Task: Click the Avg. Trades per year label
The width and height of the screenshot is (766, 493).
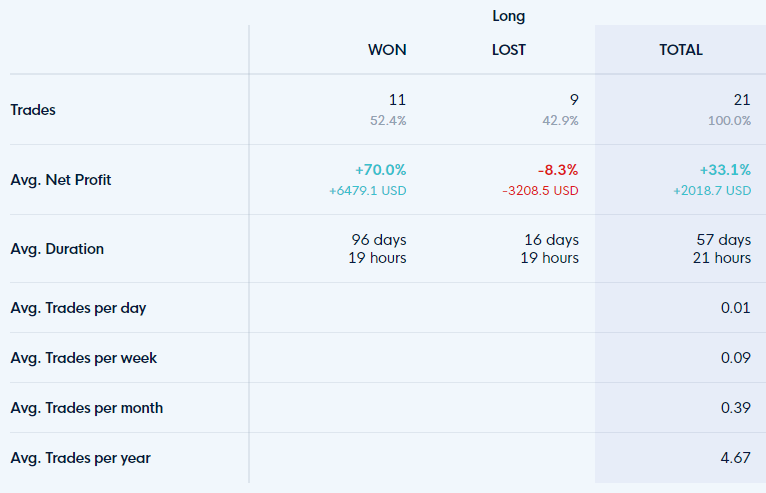Action: click(x=81, y=458)
